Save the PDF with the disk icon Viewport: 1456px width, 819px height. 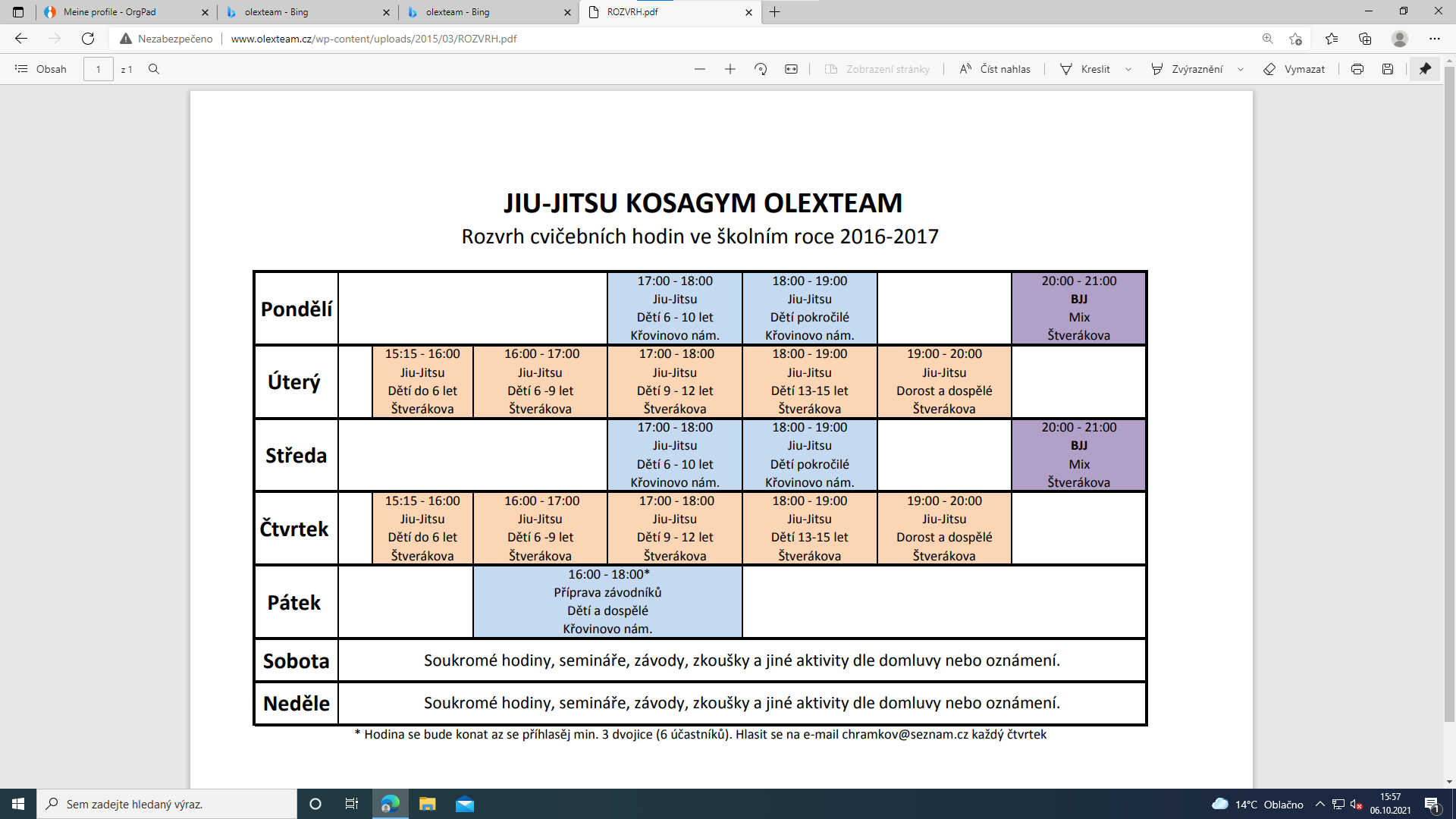(x=1387, y=69)
